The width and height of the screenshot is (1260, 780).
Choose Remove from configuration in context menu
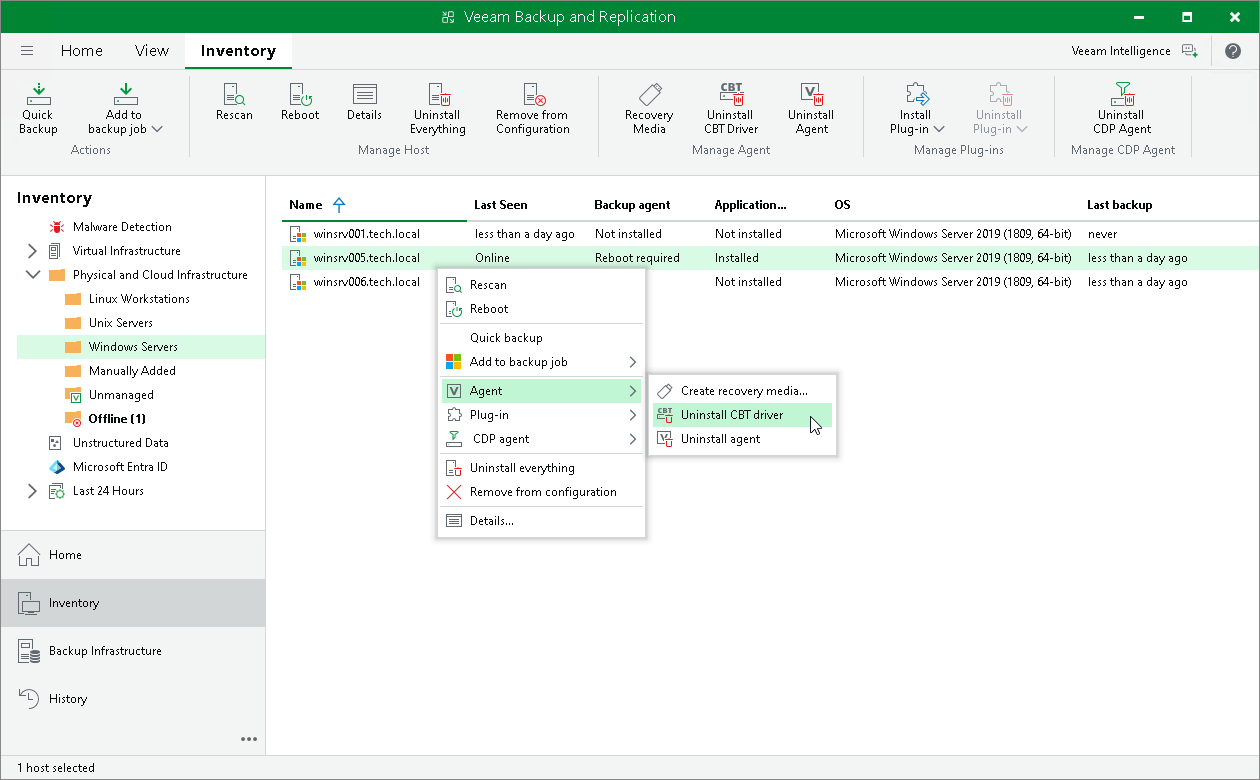[541, 492]
